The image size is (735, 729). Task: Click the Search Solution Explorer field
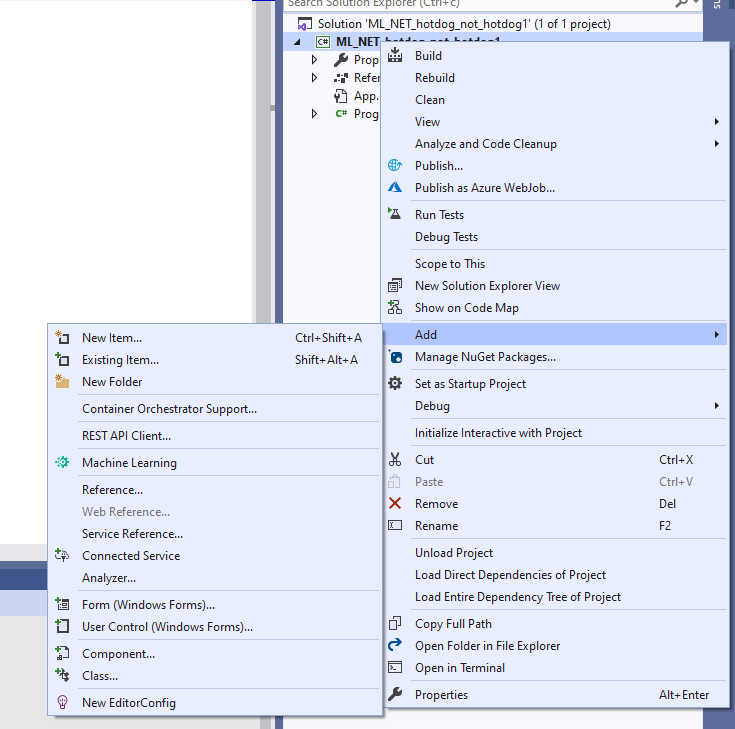point(478,3)
